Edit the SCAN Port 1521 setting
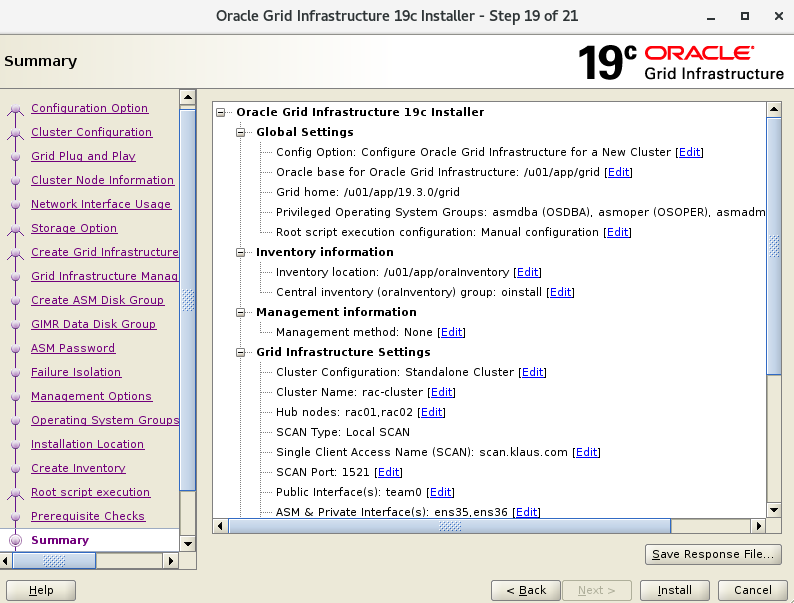 coord(389,472)
